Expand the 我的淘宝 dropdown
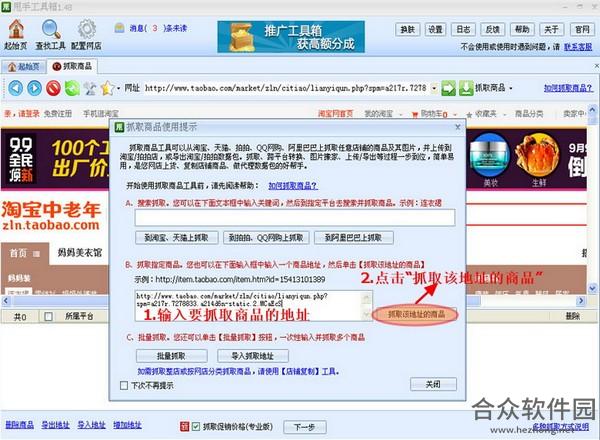Screen dimensions: 600x440 pyautogui.click(x=401, y=114)
